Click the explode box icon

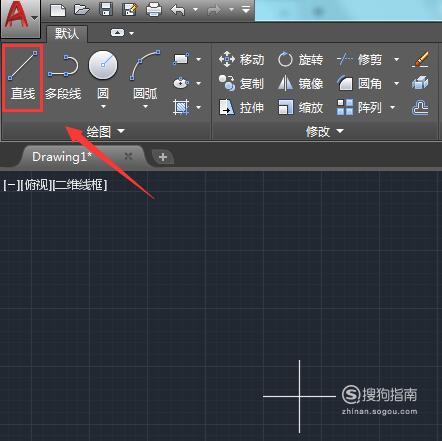(420, 83)
